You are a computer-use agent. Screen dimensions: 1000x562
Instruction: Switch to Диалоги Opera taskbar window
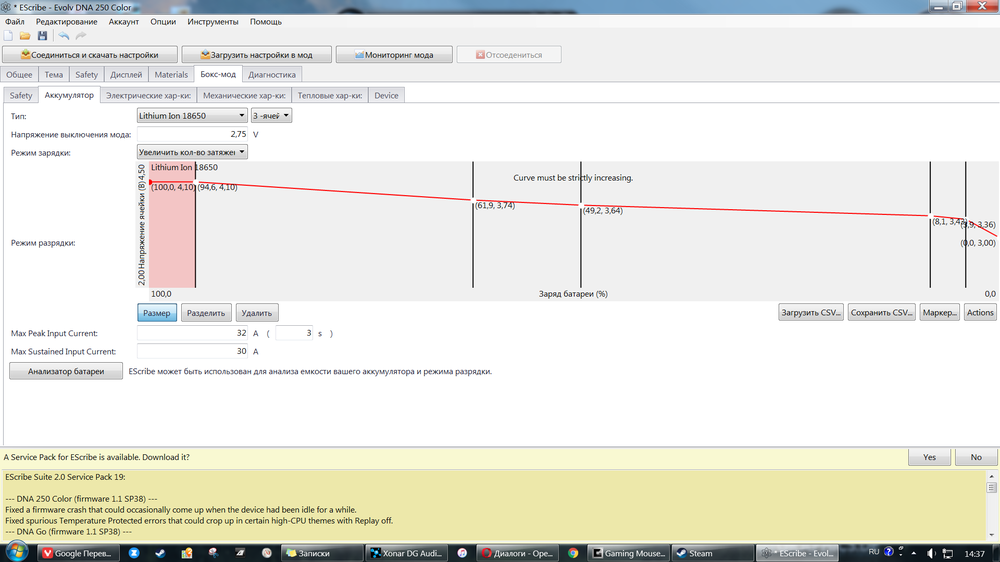coord(518,553)
